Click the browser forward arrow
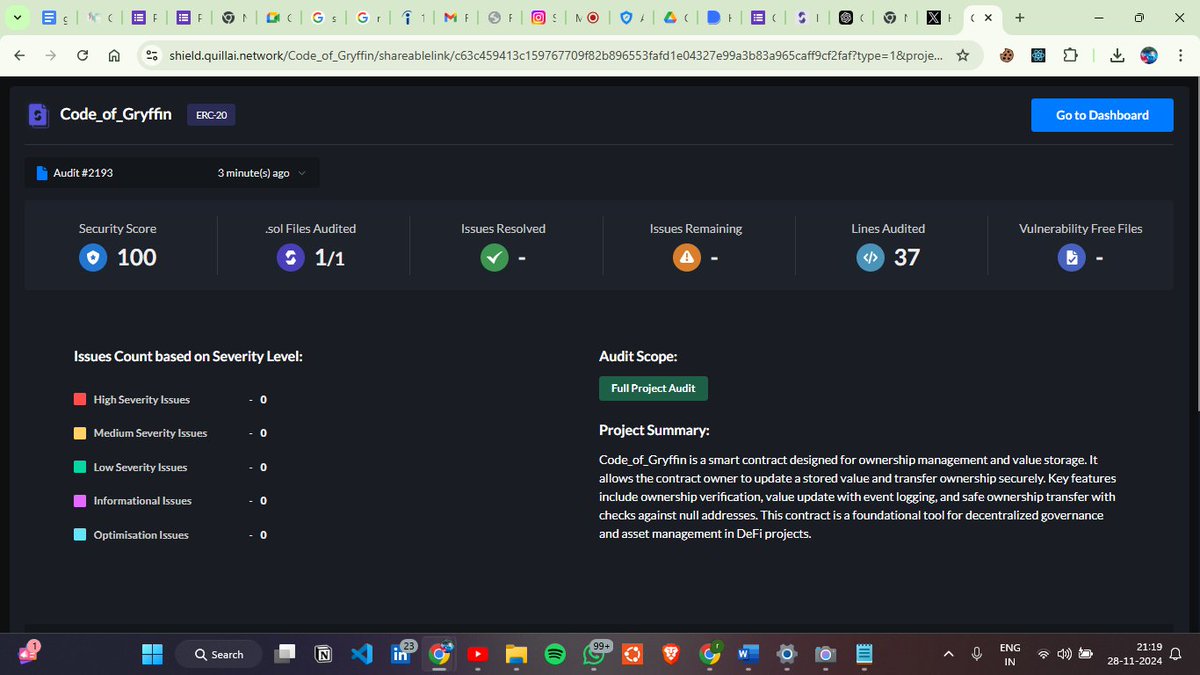 tap(50, 56)
